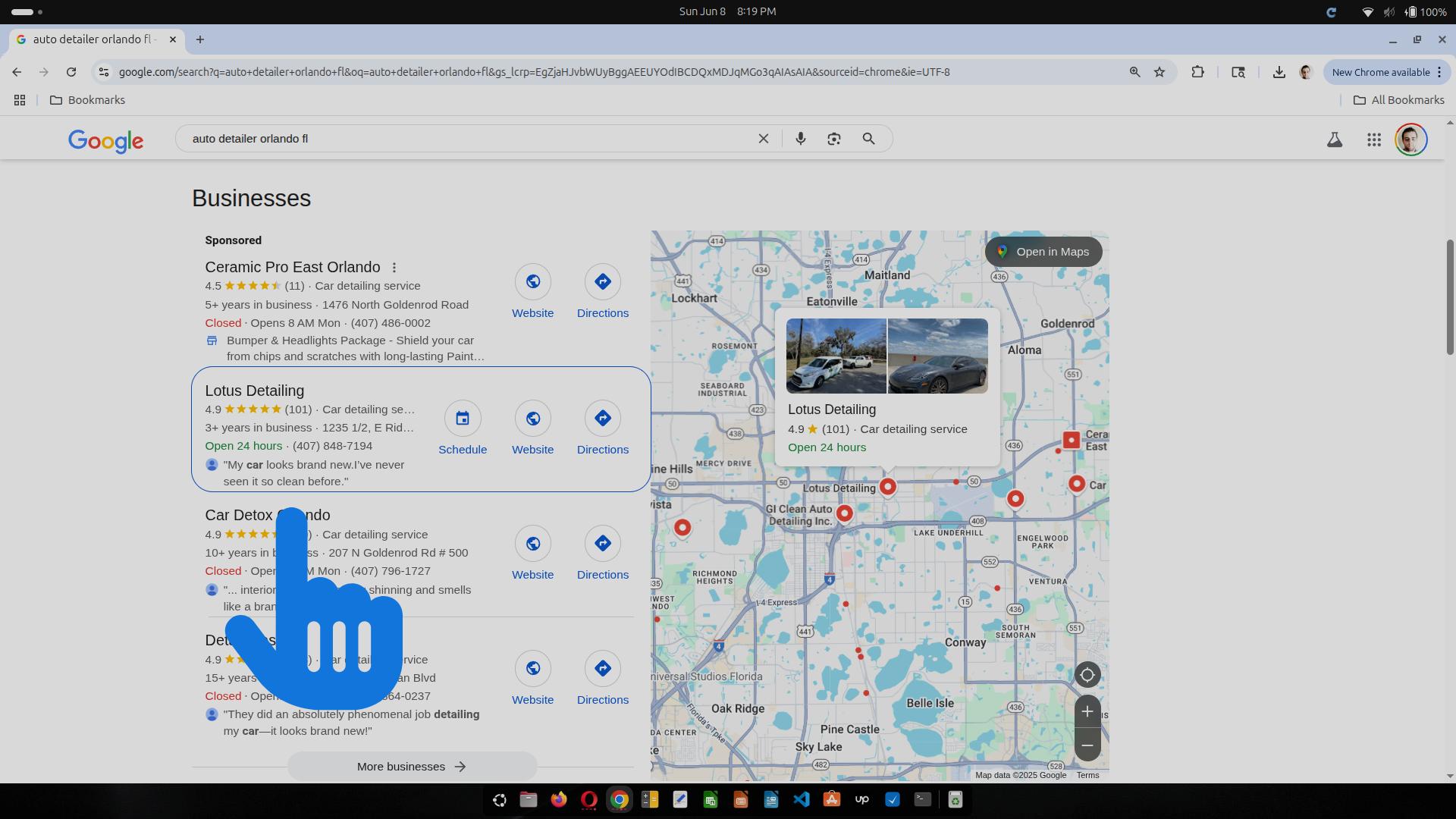Open Chrome extensions menu
The height and width of the screenshot is (819, 1456).
click(x=1197, y=72)
